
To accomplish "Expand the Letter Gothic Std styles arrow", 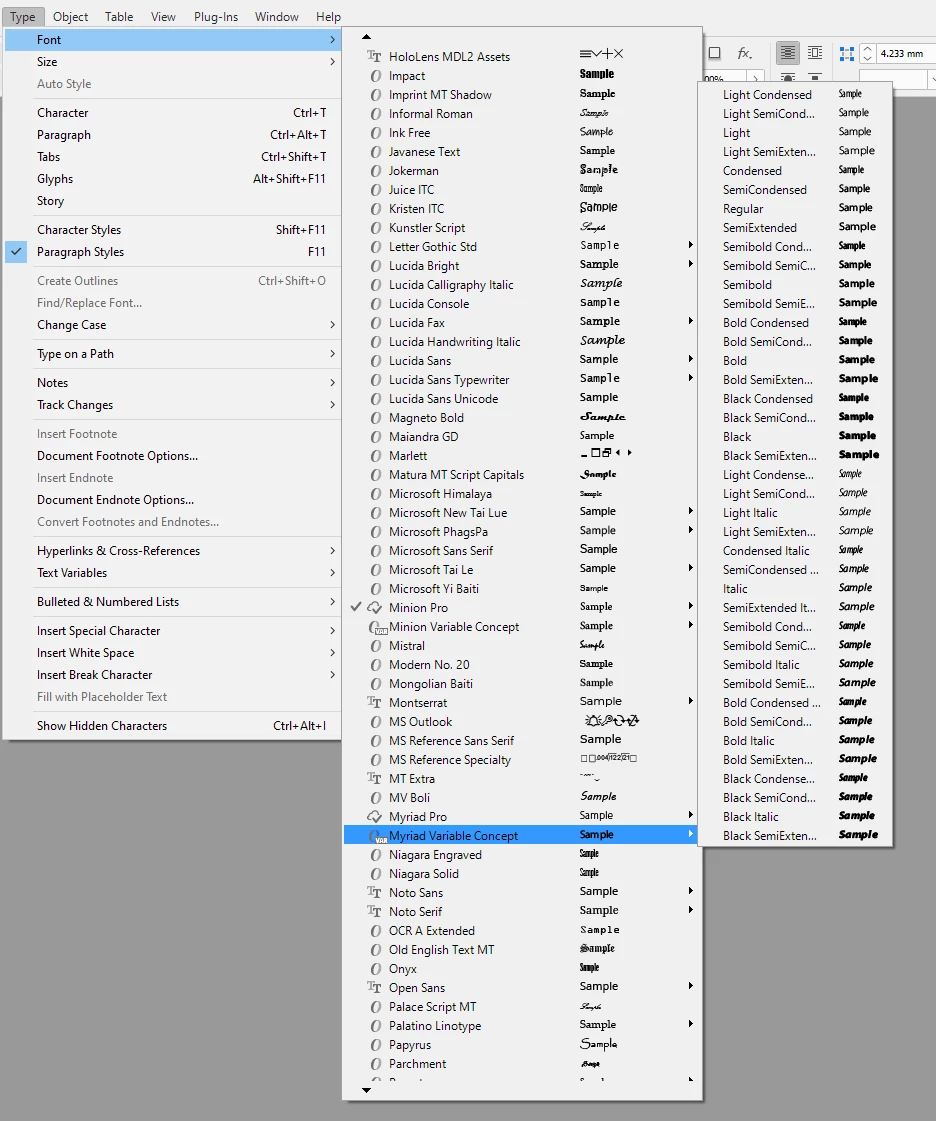I will coord(691,245).
